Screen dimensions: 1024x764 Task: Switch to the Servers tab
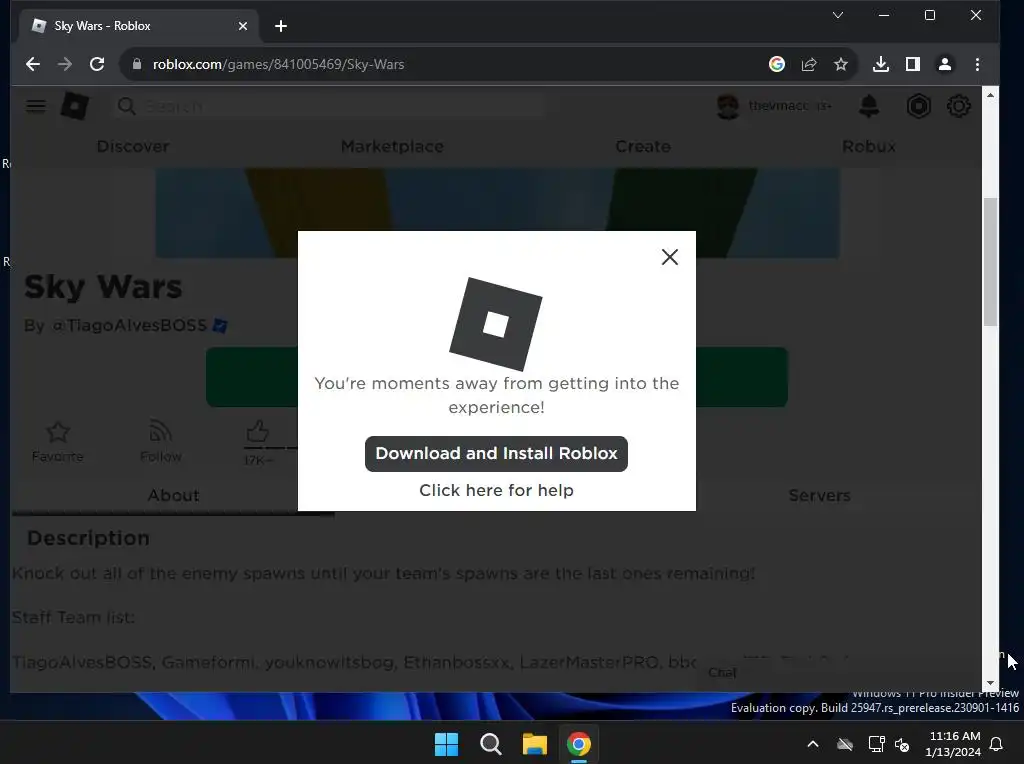[820, 496]
